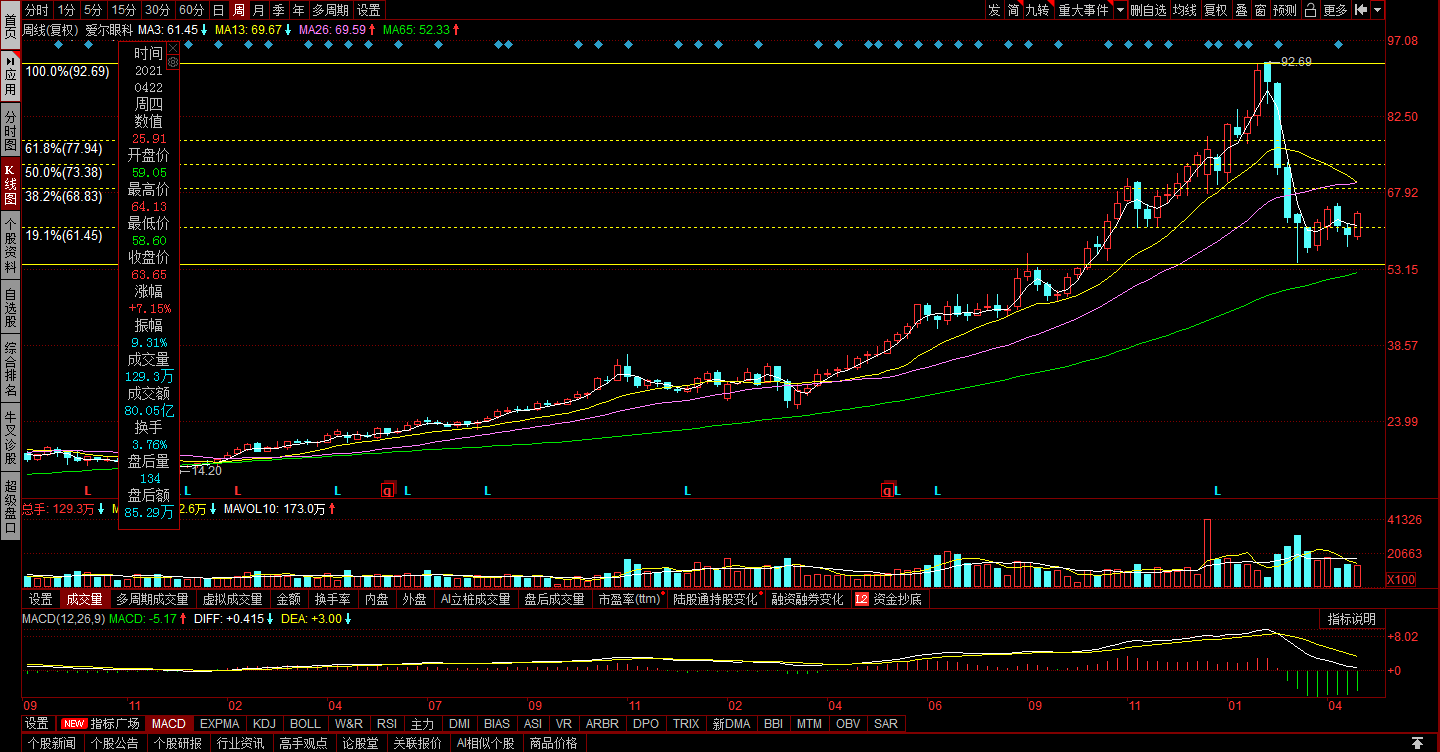Open 分时图 sidebar tab
This screenshot has width=1440, height=752.
click(x=10, y=130)
